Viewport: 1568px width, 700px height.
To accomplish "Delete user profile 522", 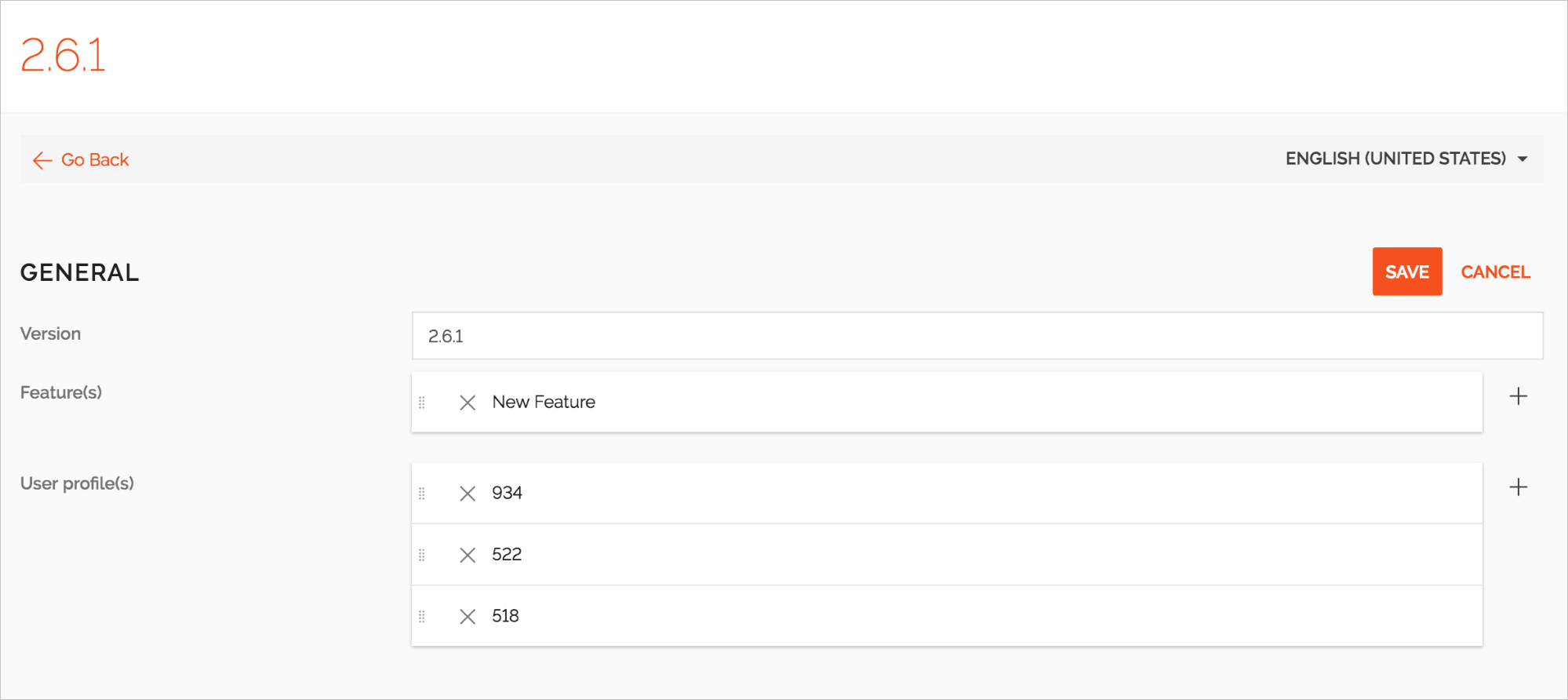I will point(467,554).
